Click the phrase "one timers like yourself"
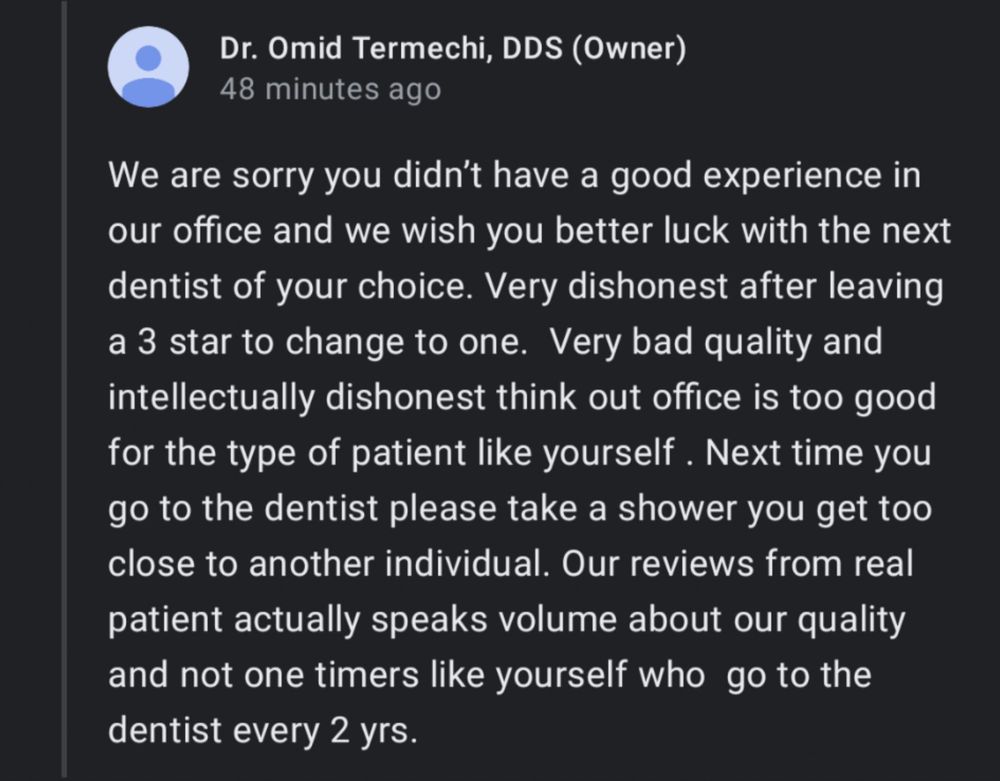The image size is (1000, 781). tap(436, 676)
